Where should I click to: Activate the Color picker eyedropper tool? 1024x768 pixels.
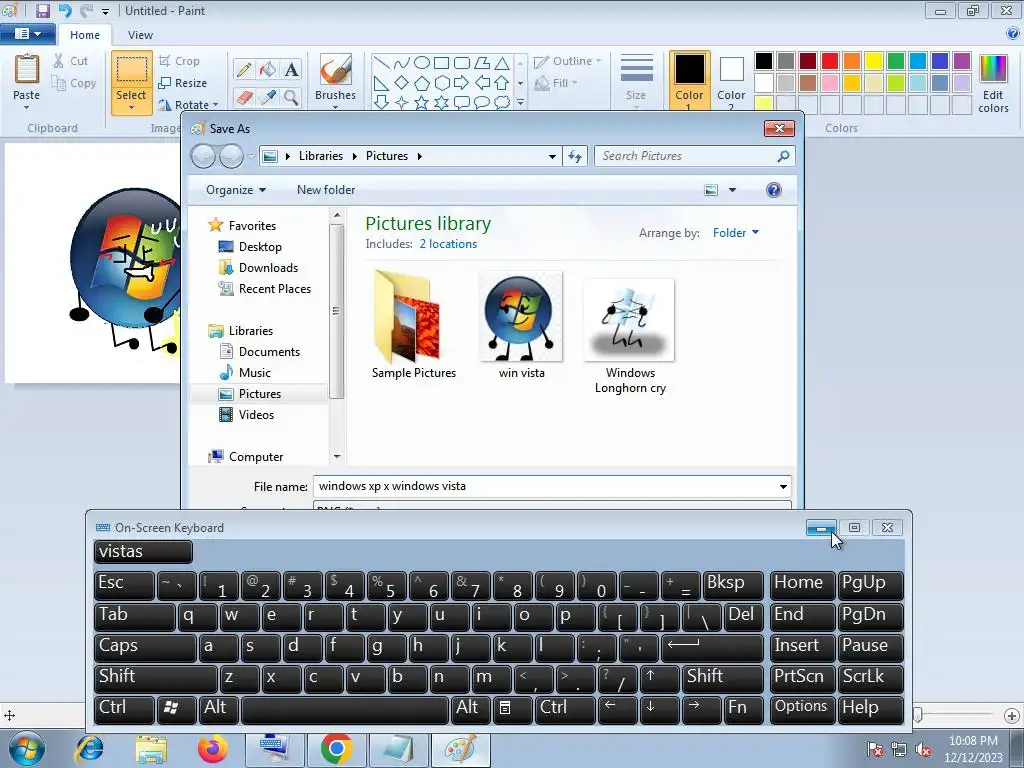[x=268, y=97]
